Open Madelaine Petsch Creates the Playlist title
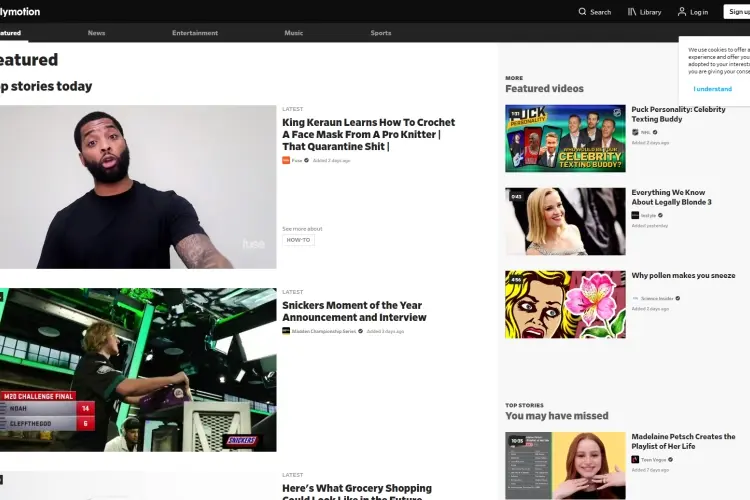 point(683,441)
